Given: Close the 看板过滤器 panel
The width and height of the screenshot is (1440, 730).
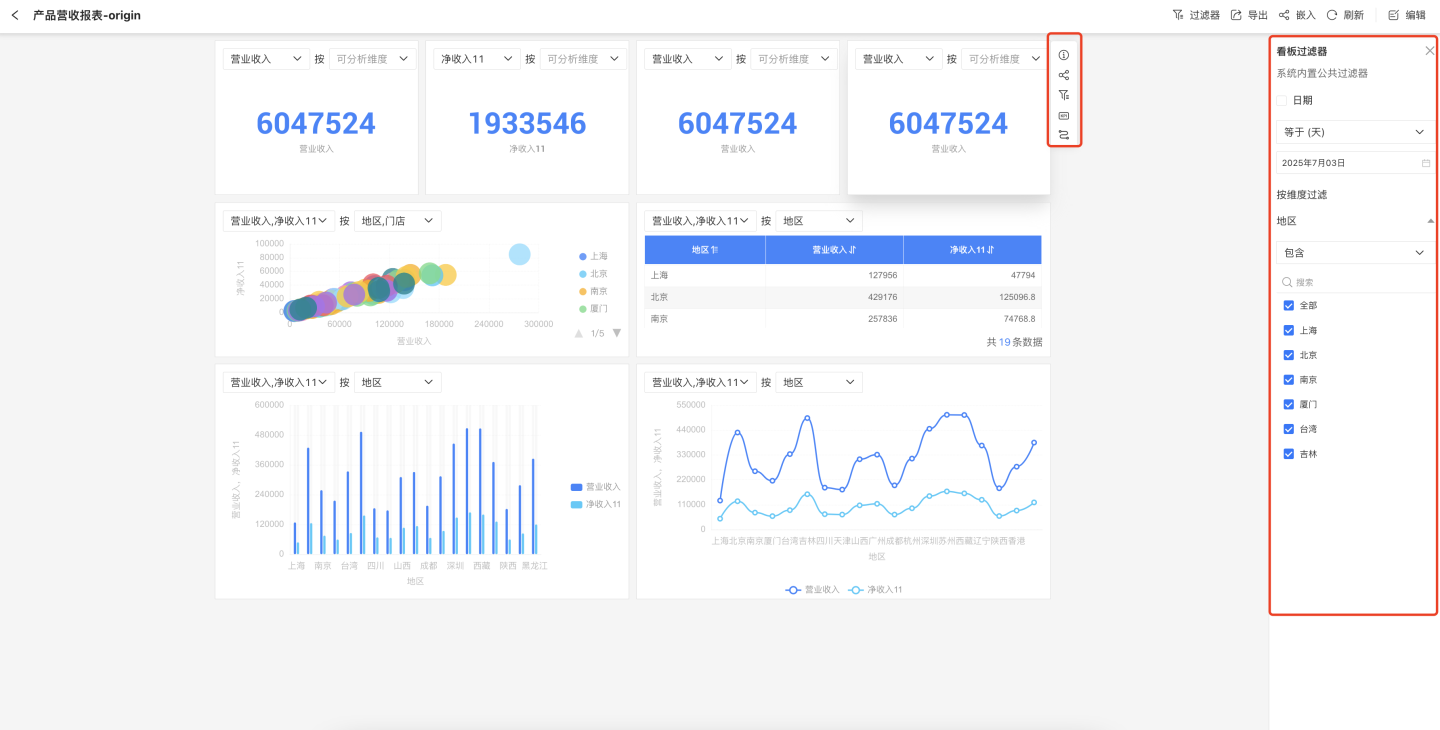Looking at the screenshot, I should 1429,51.
